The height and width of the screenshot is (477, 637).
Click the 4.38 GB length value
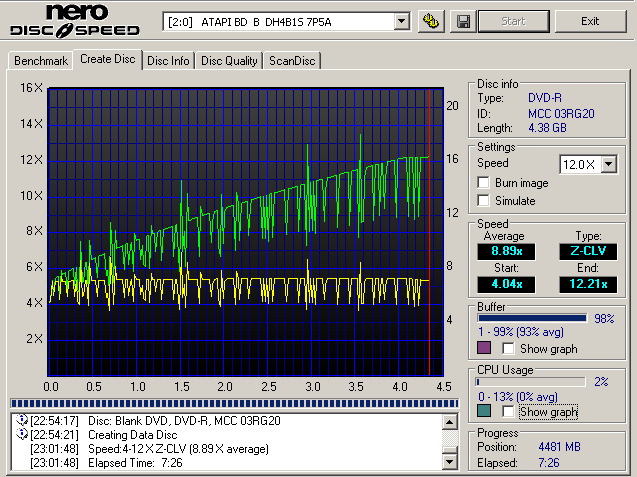tap(547, 128)
